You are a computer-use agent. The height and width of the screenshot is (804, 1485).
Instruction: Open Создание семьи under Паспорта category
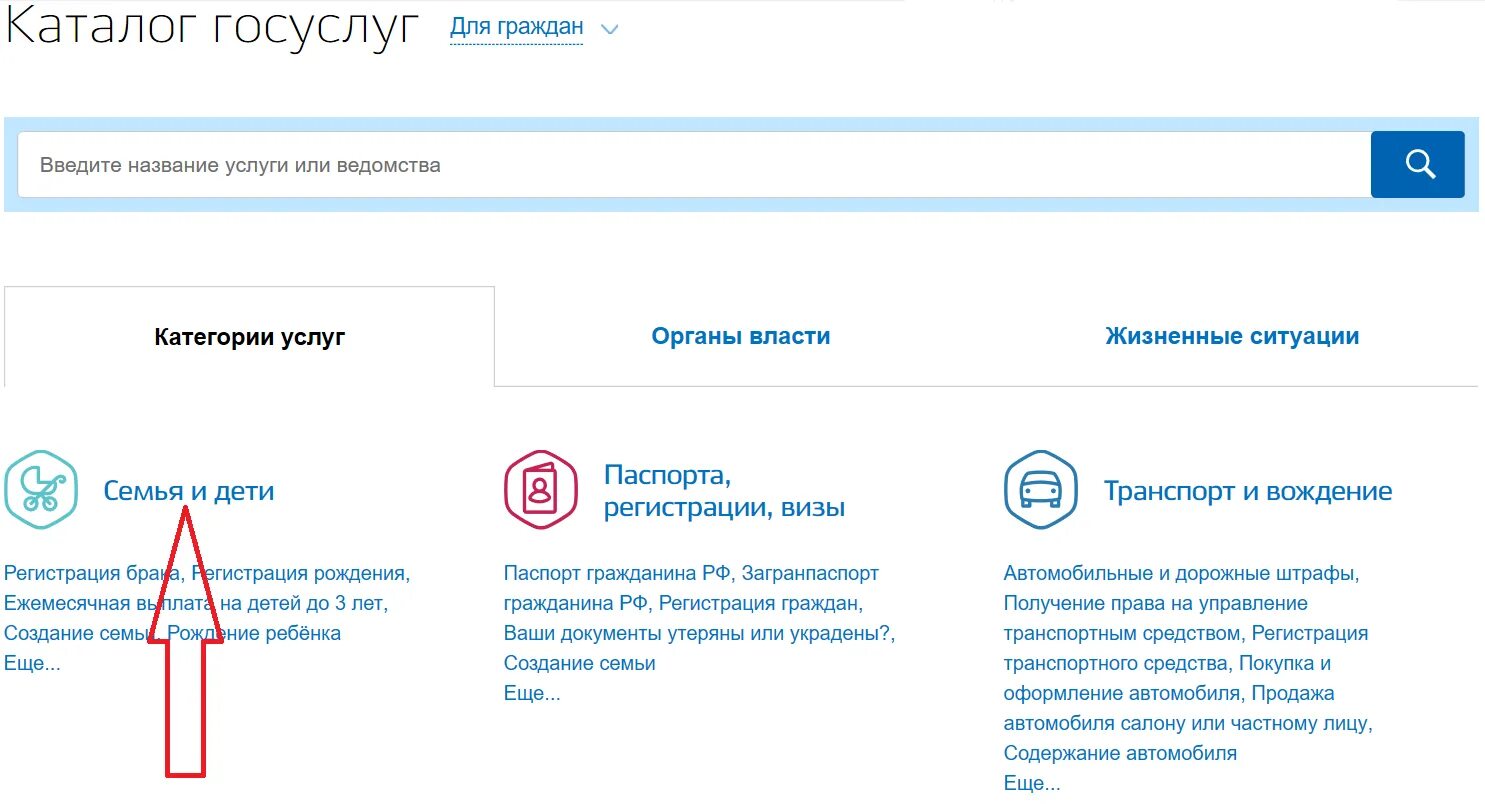580,664
